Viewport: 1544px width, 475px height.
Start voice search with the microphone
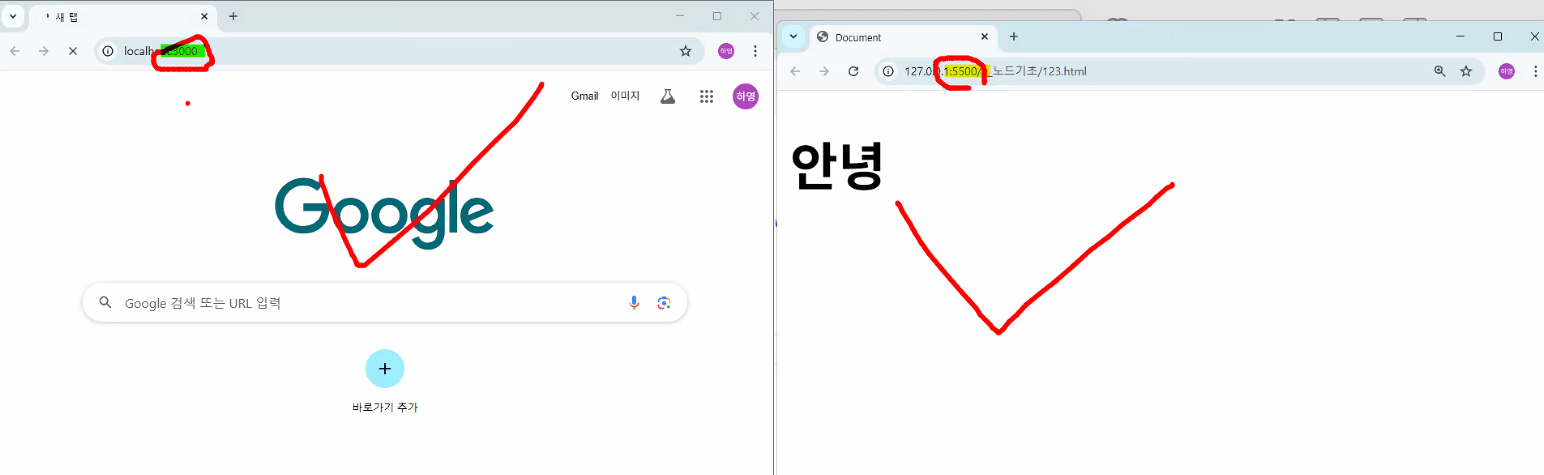click(x=634, y=303)
